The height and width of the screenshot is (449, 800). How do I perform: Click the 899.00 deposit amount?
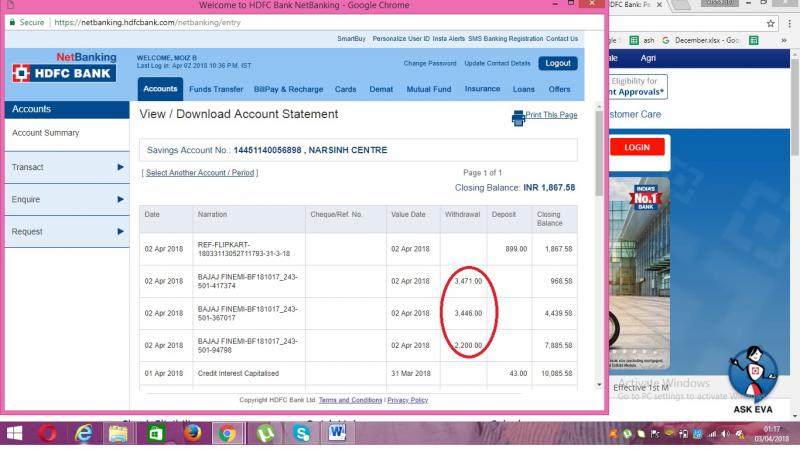pos(516,249)
